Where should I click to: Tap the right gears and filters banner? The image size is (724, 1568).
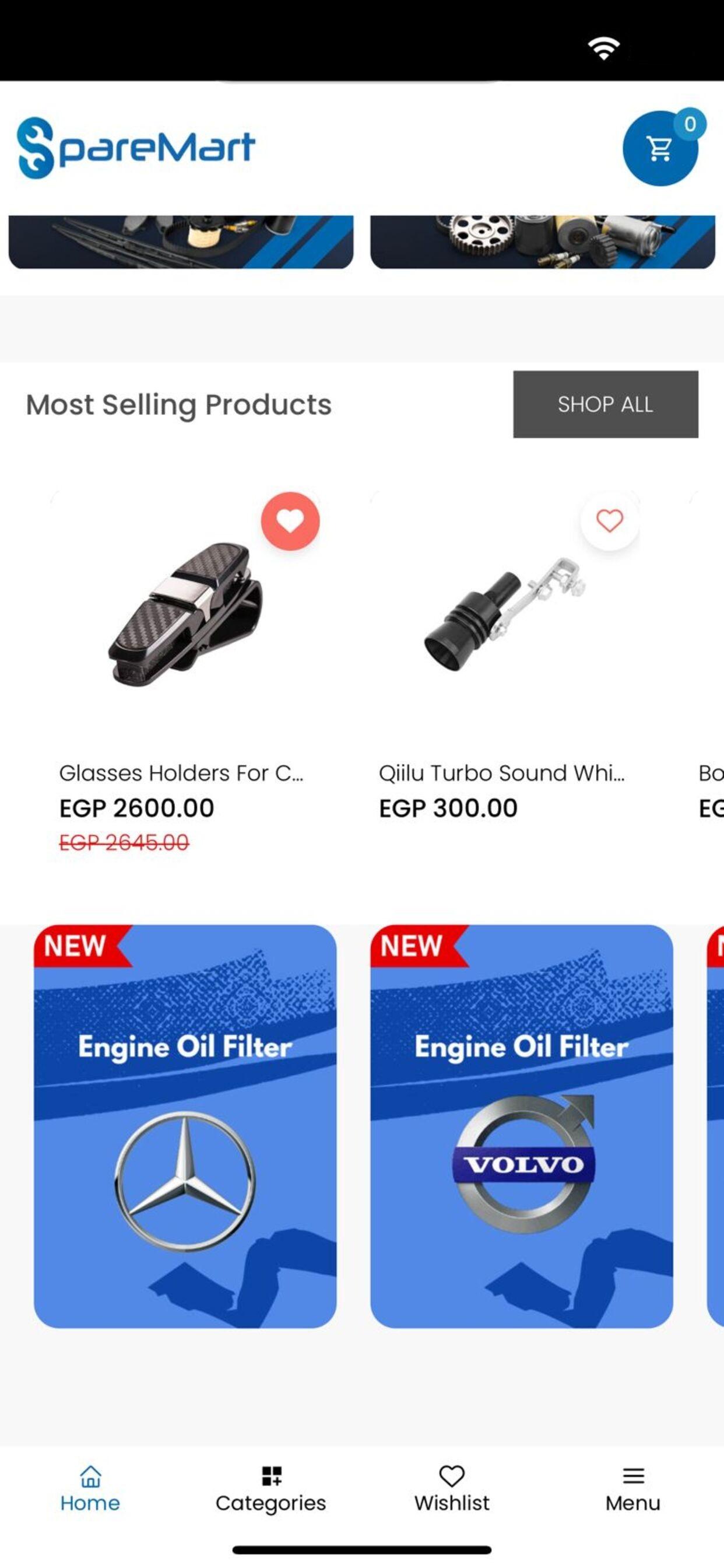[543, 242]
